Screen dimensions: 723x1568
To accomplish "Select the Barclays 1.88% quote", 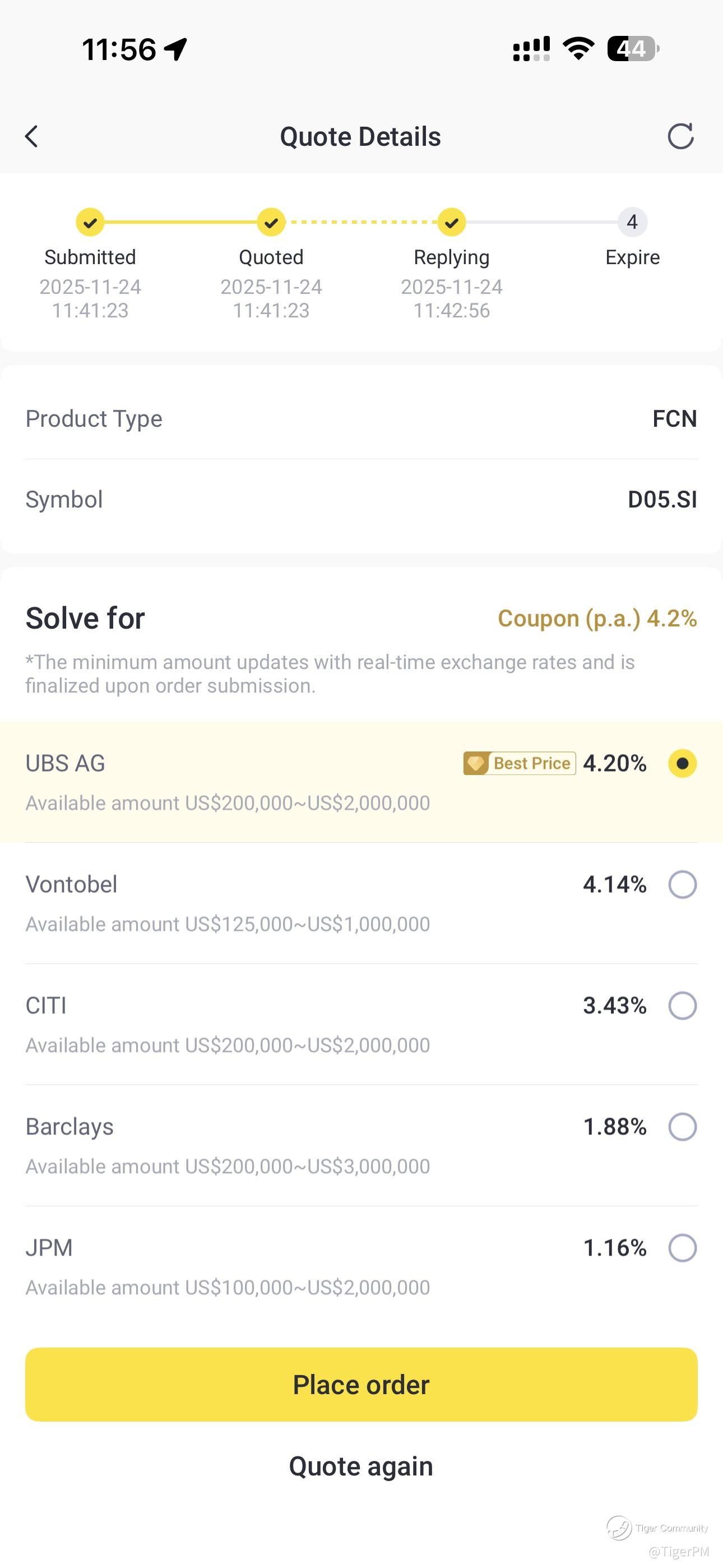I will [x=361, y=1146].
